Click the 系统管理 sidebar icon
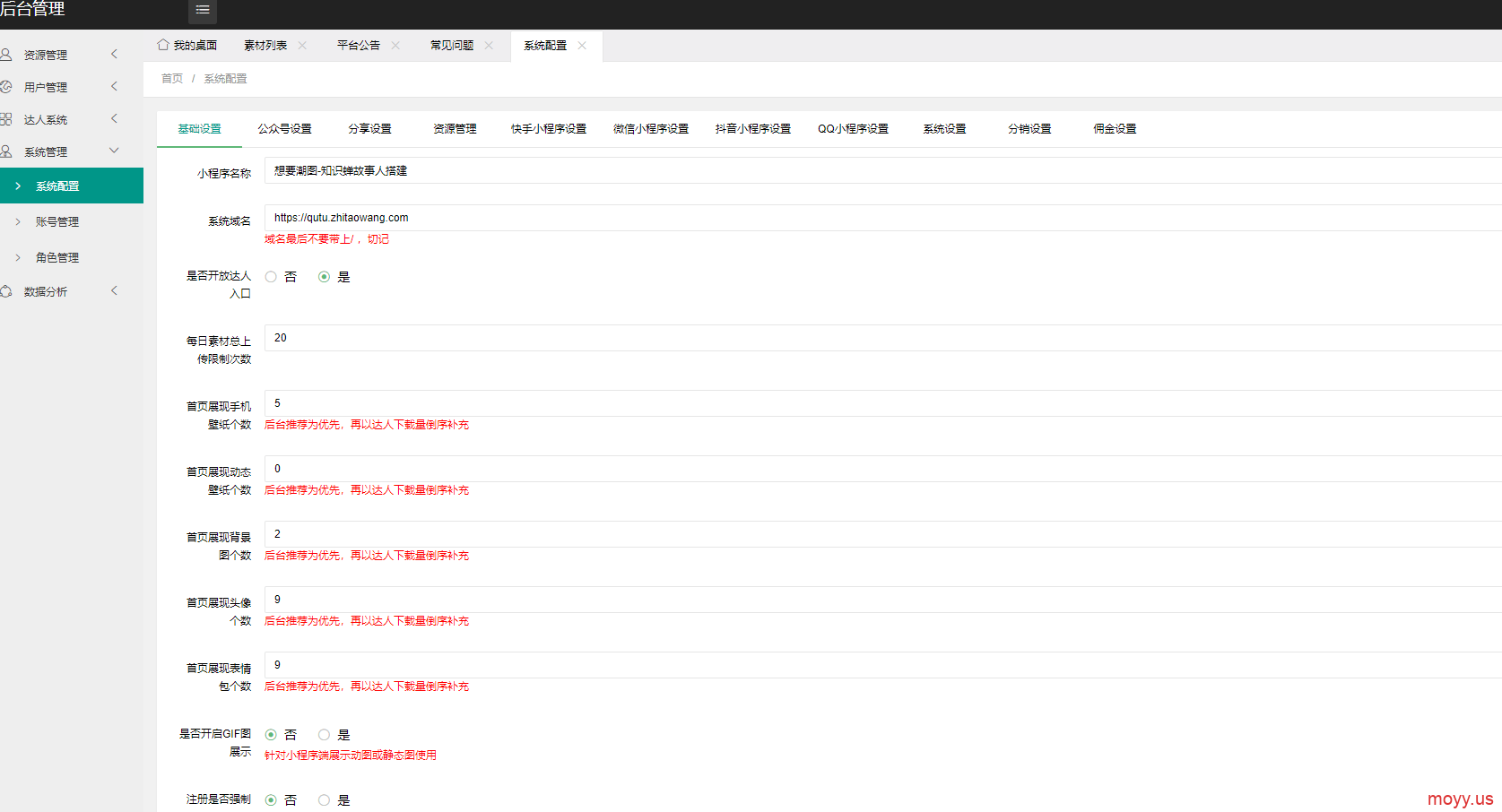 click(6, 151)
